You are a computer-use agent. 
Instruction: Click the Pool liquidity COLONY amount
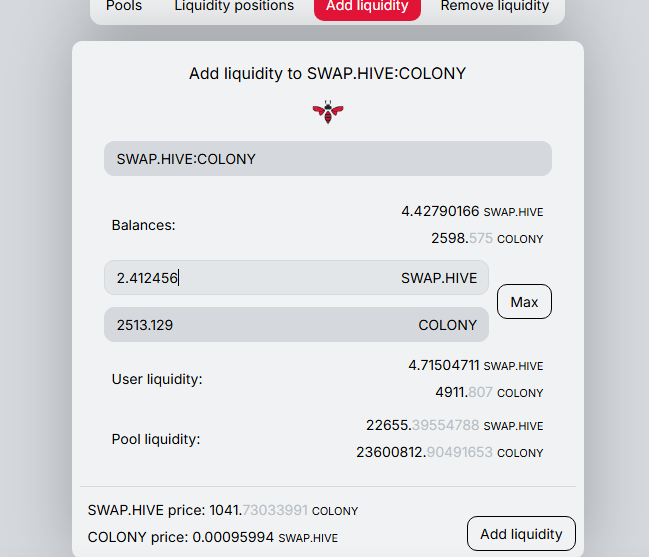point(449,452)
